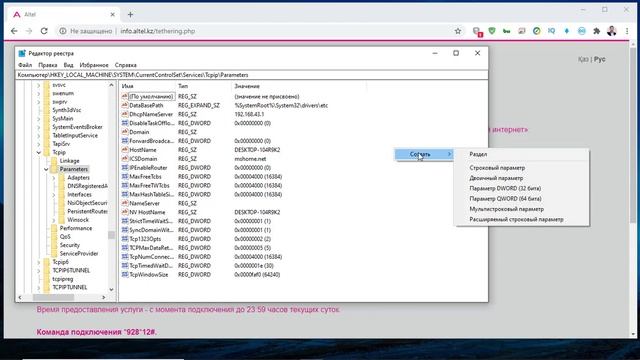Expand the TapiSrv tree node
640x360 pixels.
click(x=39, y=144)
